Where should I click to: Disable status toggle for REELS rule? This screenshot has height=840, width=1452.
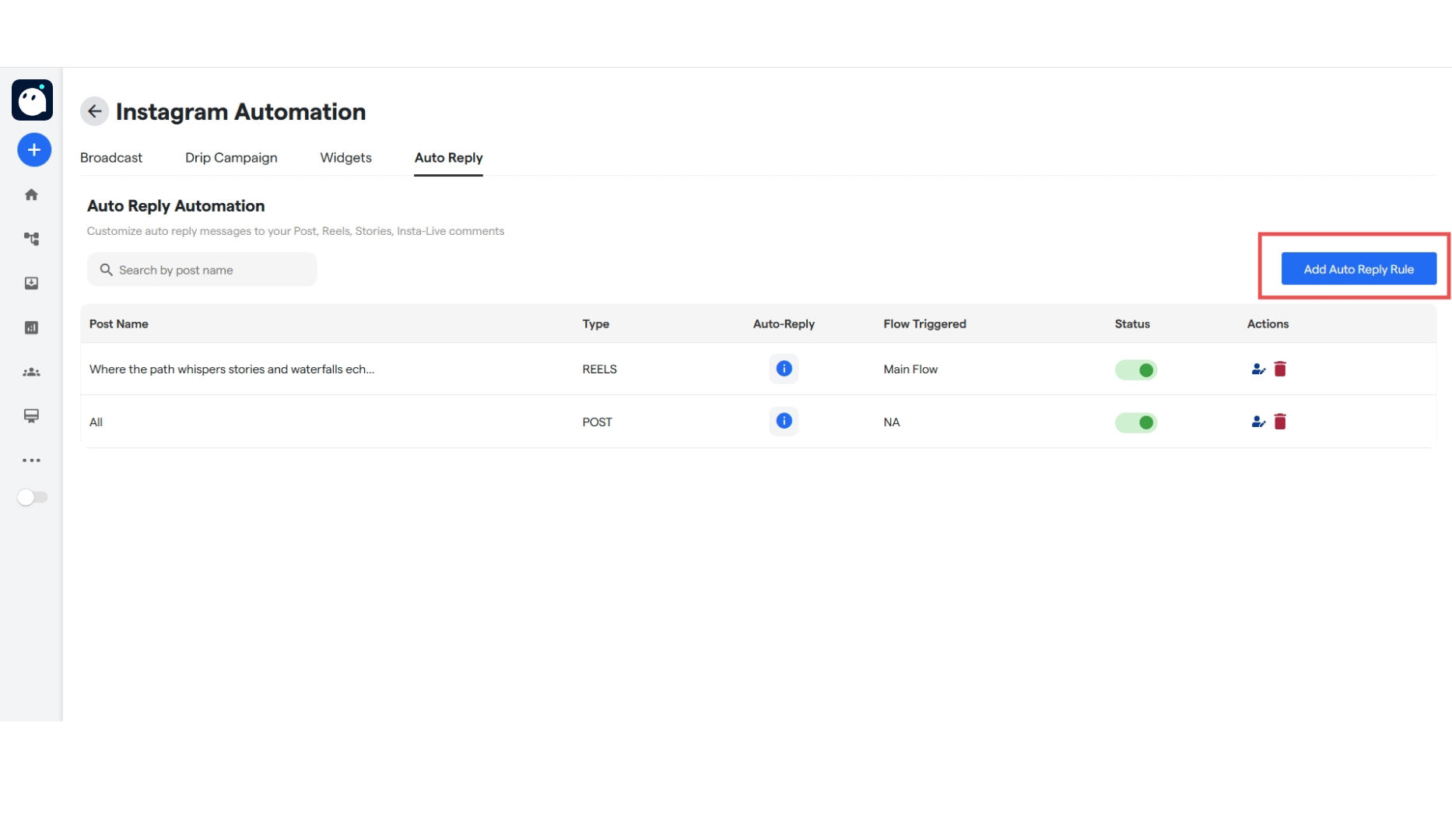click(x=1136, y=370)
